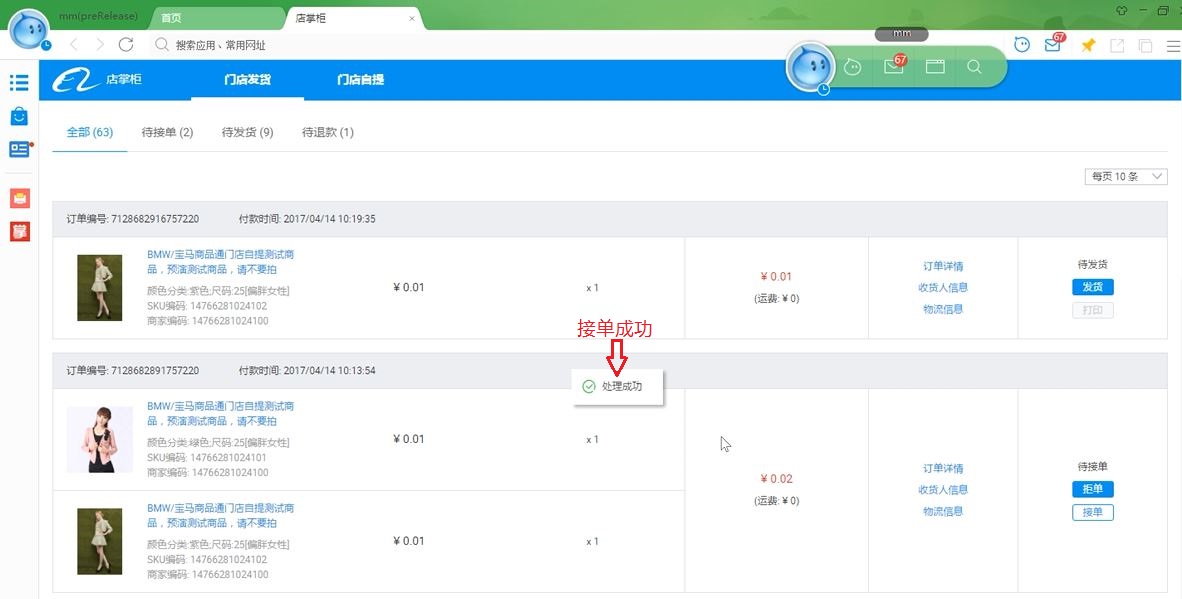1182x599 pixels.
Task: Click the blue 发货 button
Action: click(1092, 287)
